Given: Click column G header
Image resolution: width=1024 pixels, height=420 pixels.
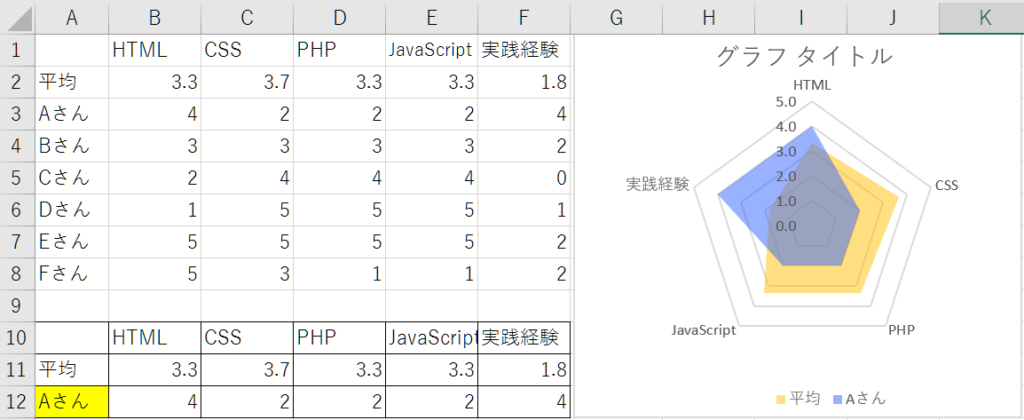Looking at the screenshot, I should [x=617, y=17].
